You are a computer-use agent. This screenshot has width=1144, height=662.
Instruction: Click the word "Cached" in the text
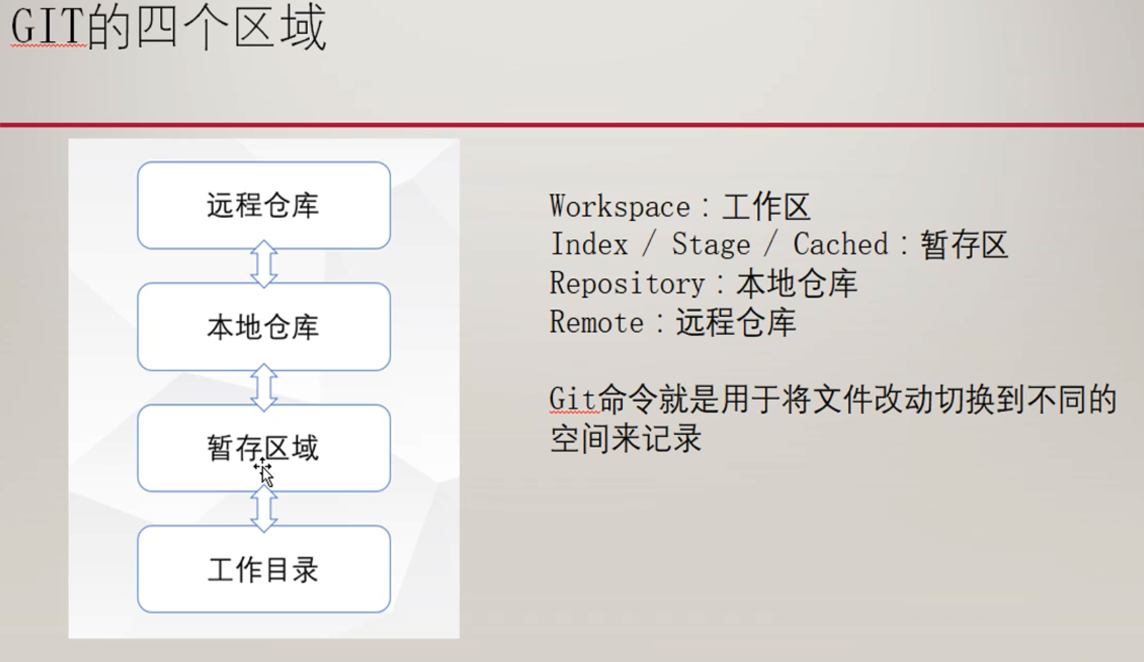tap(840, 245)
